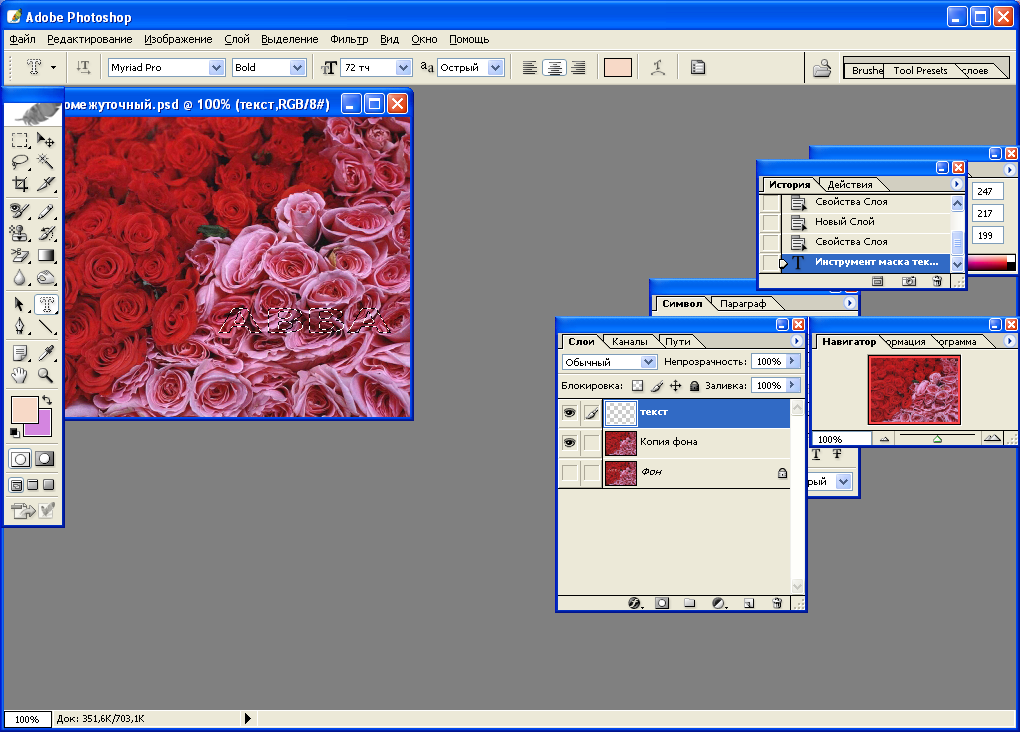
Task: Select the Gradient tool
Action: pos(46,256)
